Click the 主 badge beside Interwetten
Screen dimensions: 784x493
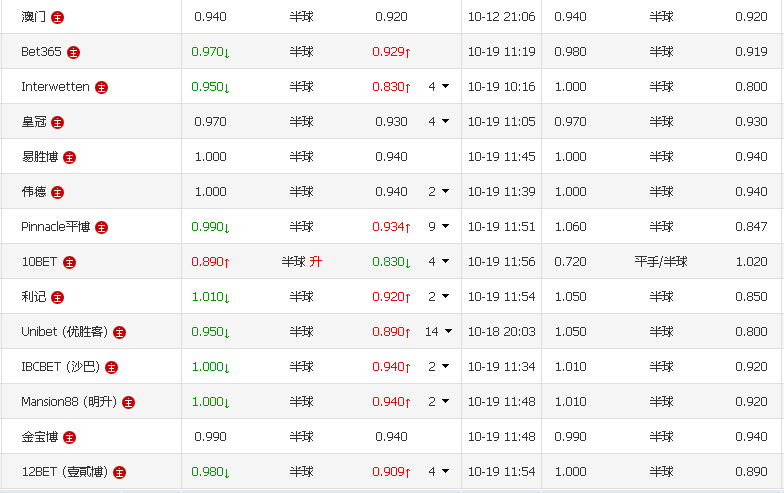101,87
